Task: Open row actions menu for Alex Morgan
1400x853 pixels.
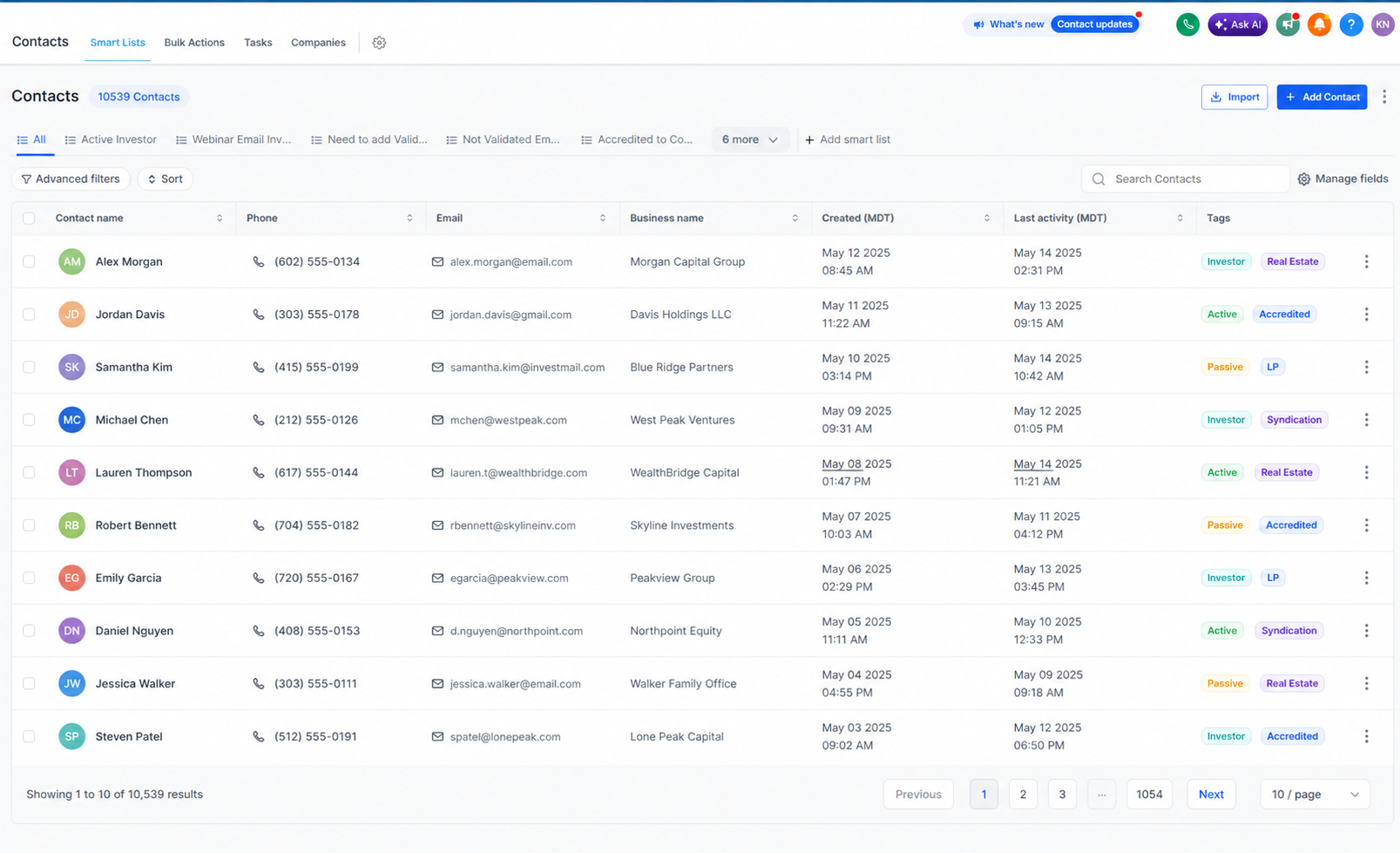Action: click(1366, 261)
